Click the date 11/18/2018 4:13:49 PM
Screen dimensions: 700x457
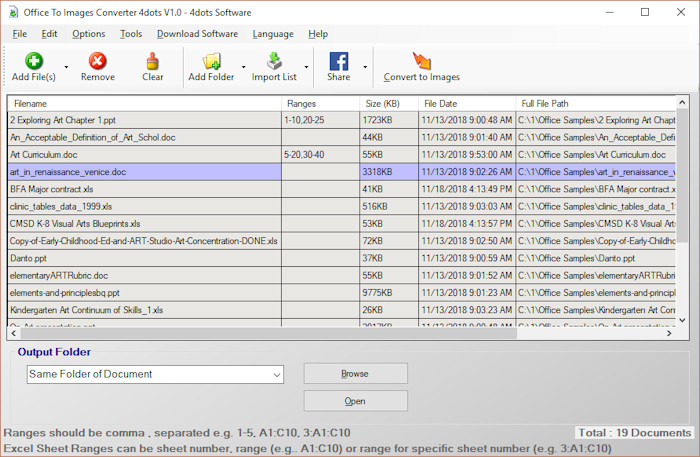(x=467, y=189)
